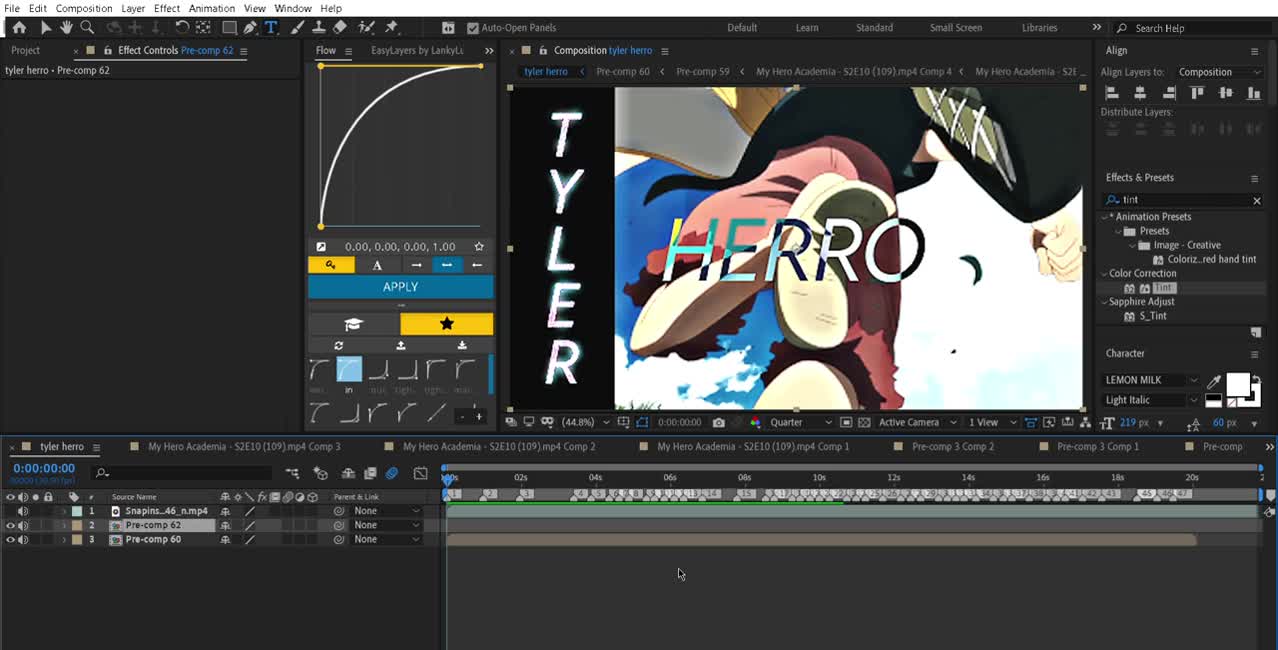1278x650 pixels.
Task: Activate the Rotation tool
Action: tap(182, 28)
